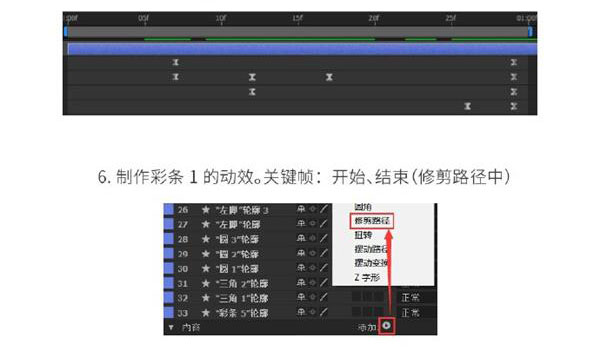
Task: Toggle the shy switch on layer 27
Action: coord(302,223)
